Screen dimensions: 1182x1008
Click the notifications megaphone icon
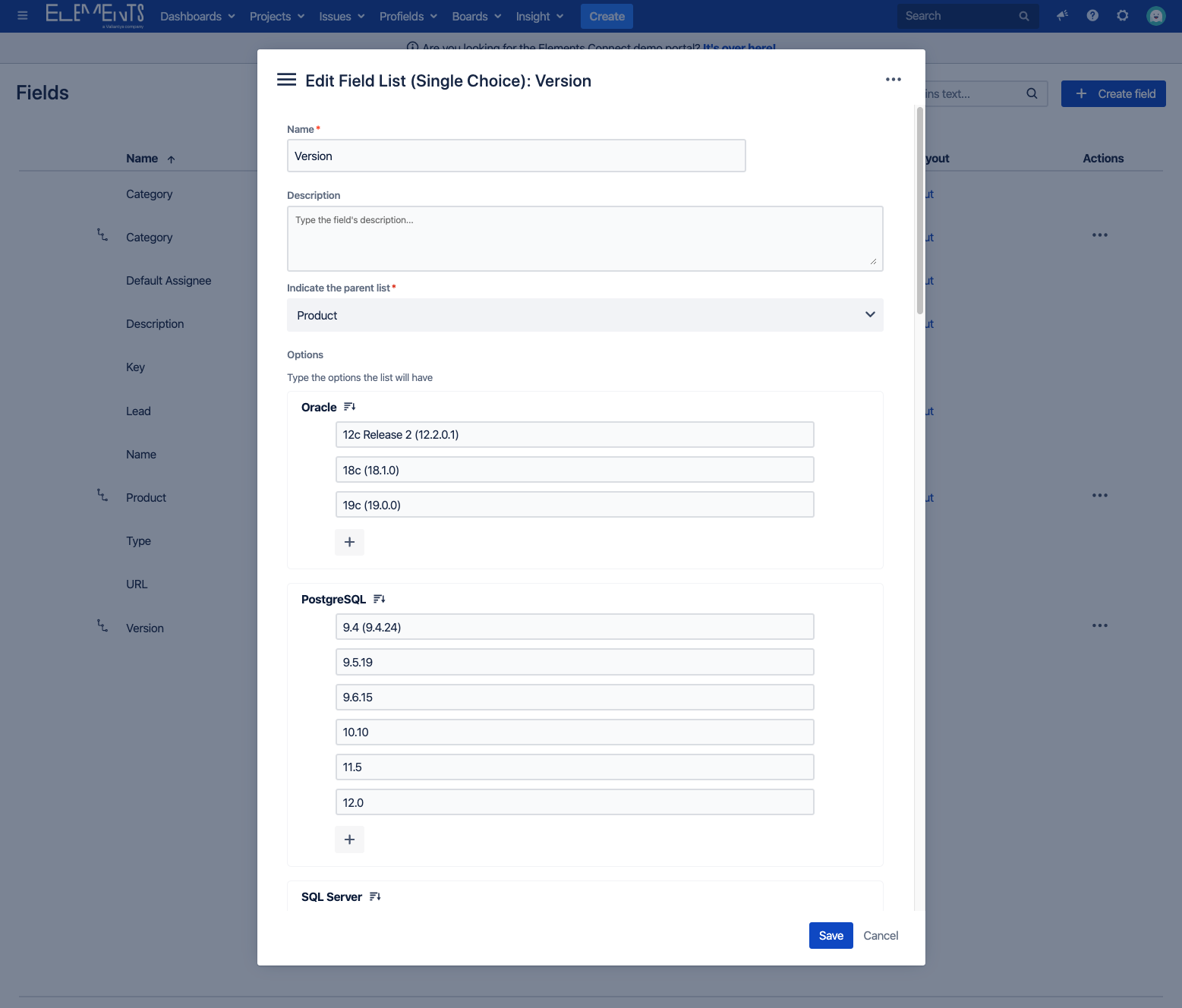pyautogui.click(x=1062, y=16)
